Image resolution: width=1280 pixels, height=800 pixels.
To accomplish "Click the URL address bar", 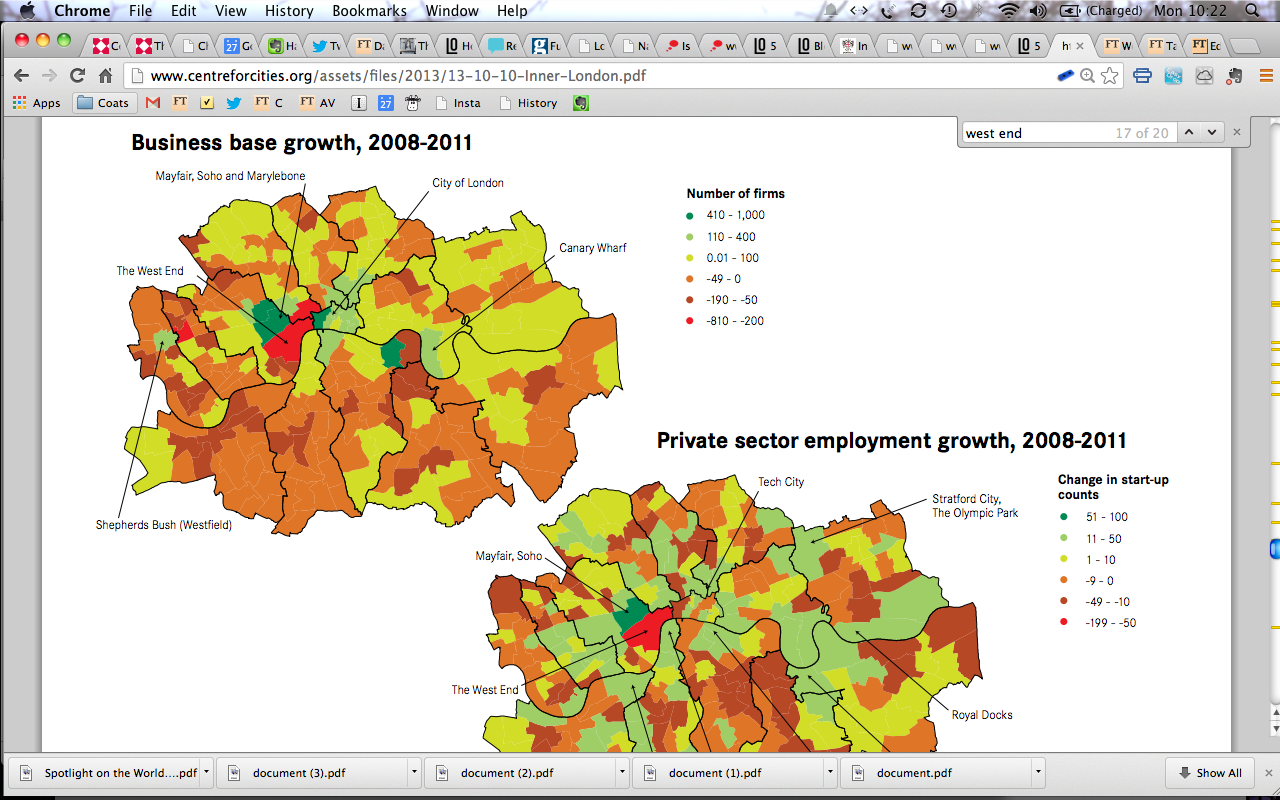I will click(590, 76).
